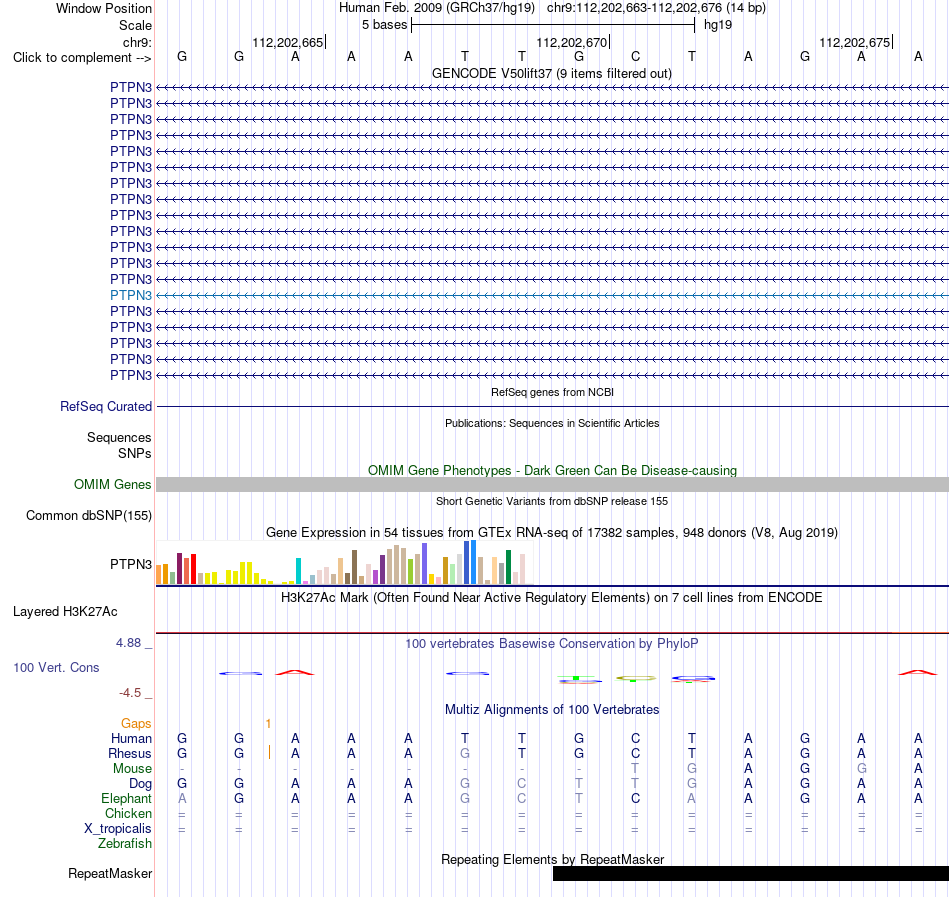Click the Layered H3K27Ac label
The height and width of the screenshot is (897, 950).
tap(65, 612)
